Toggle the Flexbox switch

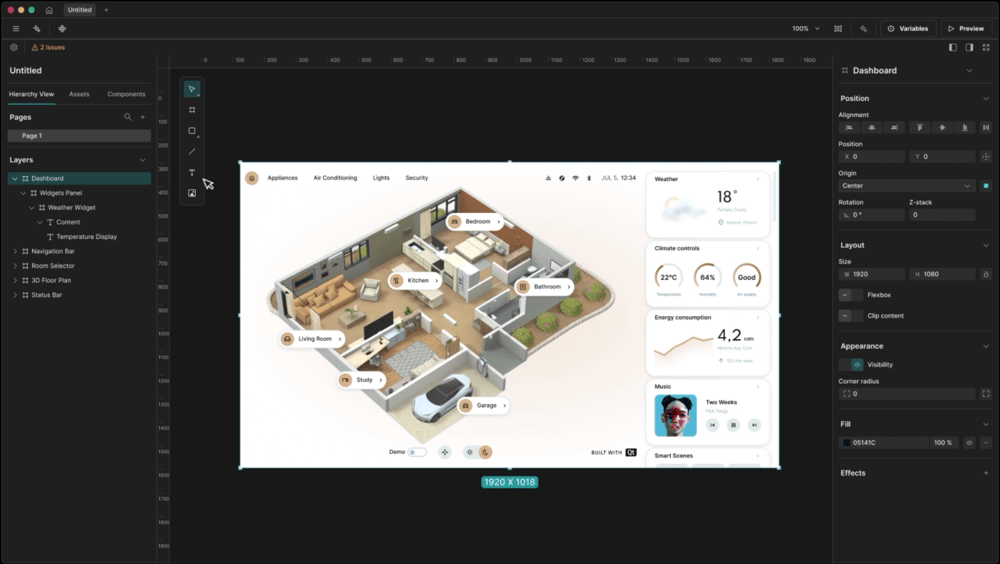tap(851, 295)
